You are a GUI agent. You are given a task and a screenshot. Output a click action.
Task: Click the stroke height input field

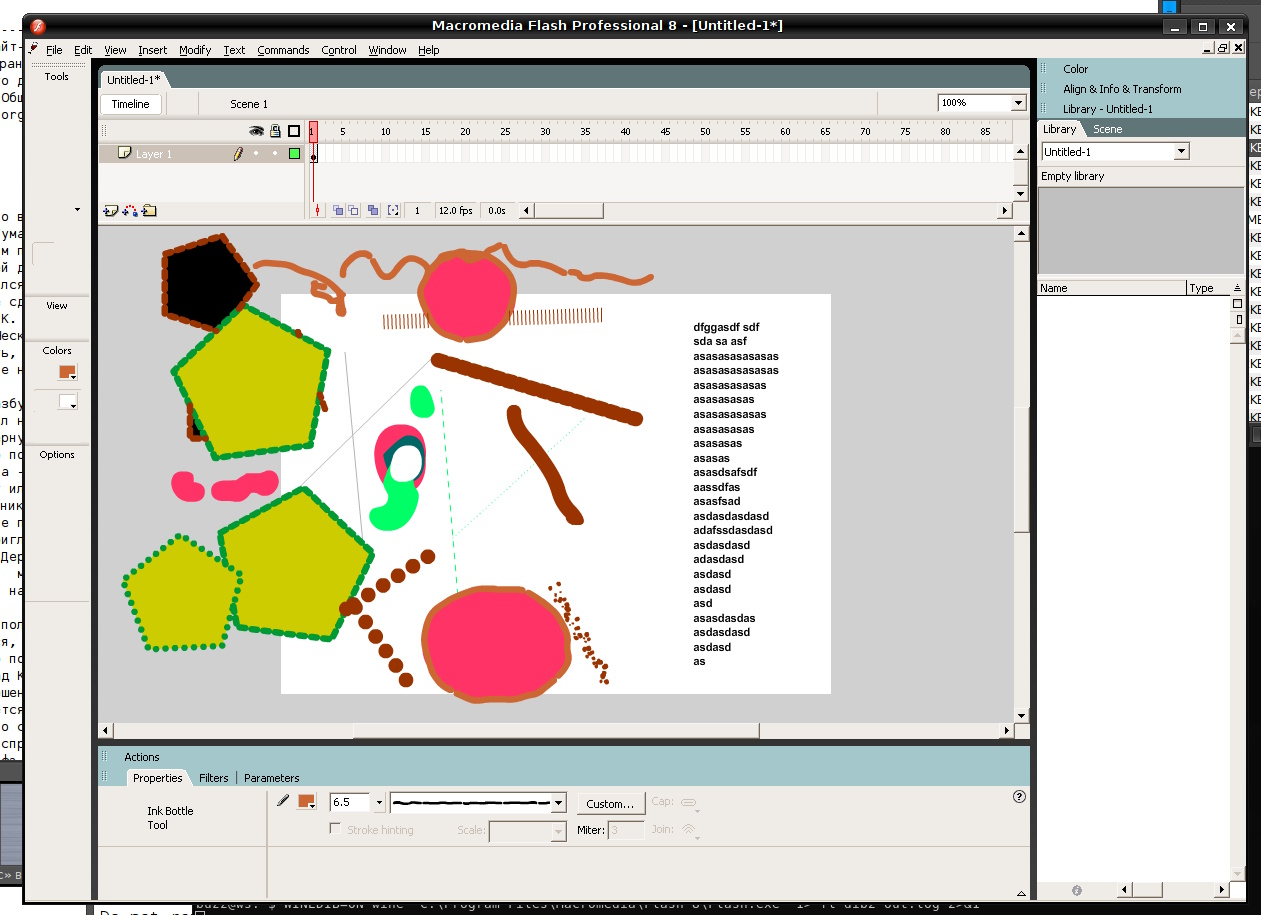pyautogui.click(x=350, y=803)
